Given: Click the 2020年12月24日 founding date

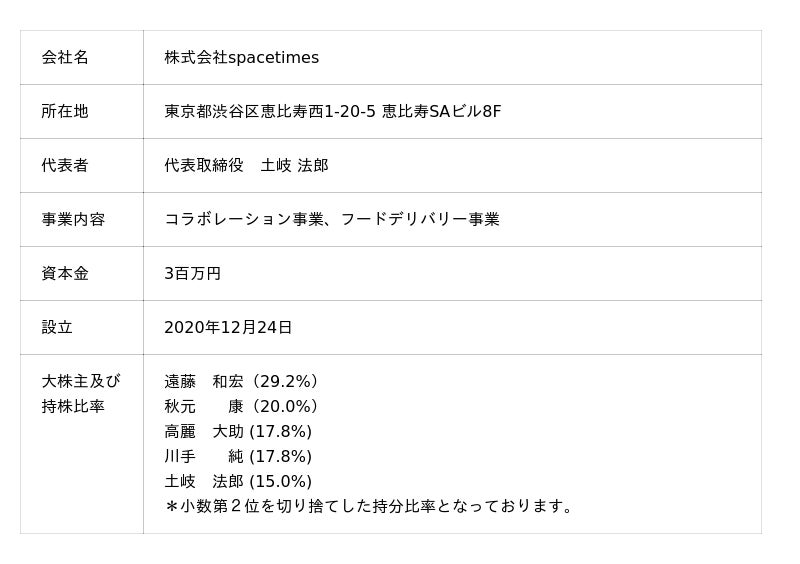Looking at the screenshot, I should tap(228, 328).
